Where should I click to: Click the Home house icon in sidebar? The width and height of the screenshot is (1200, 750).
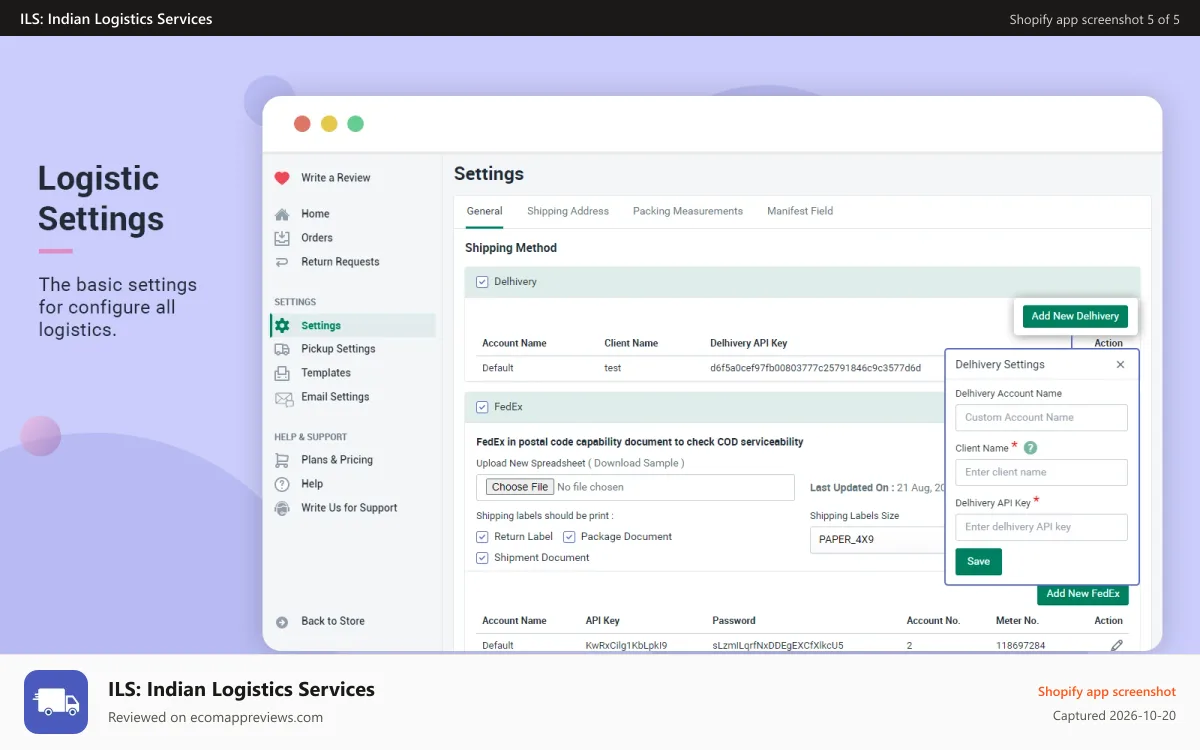click(282, 214)
